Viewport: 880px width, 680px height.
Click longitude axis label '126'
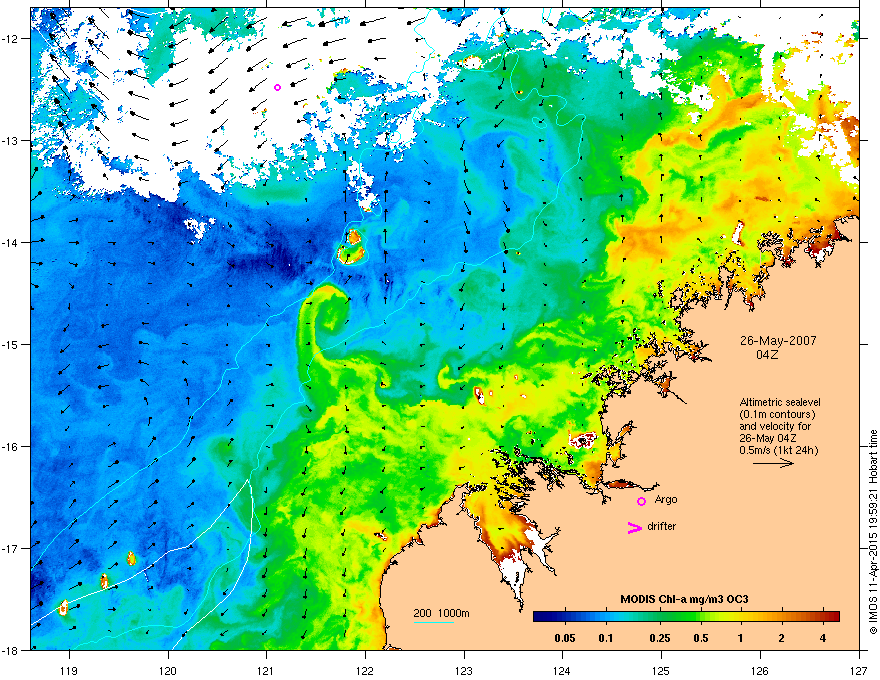point(760,670)
